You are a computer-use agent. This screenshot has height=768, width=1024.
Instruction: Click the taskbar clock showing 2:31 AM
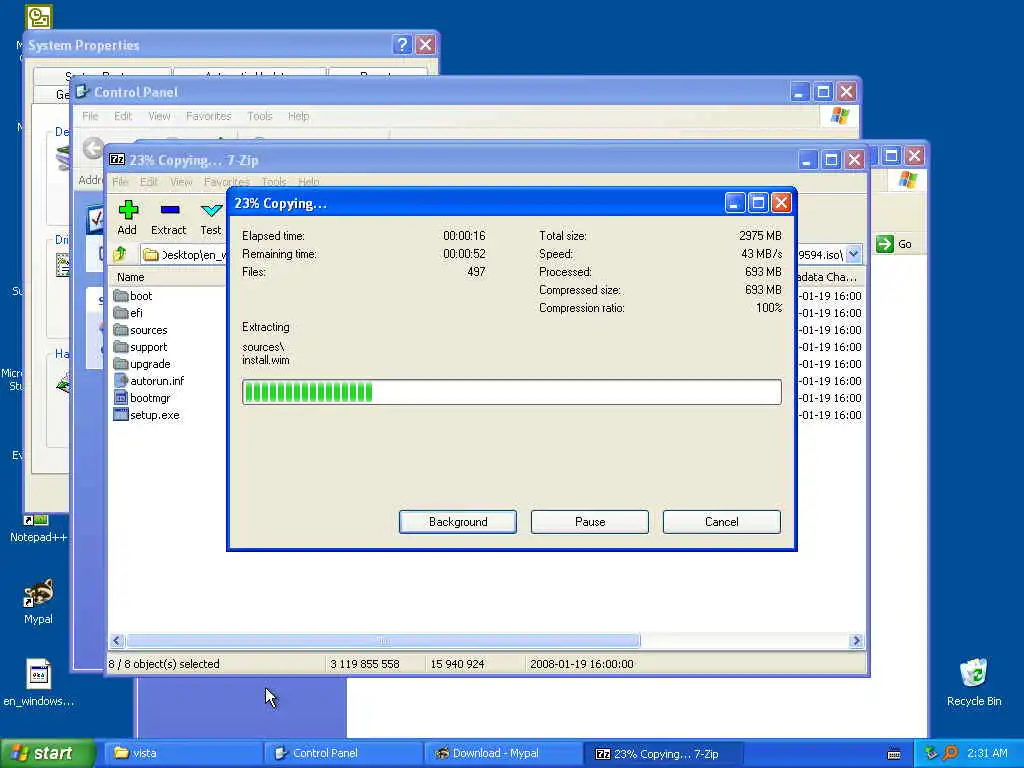[987, 753]
